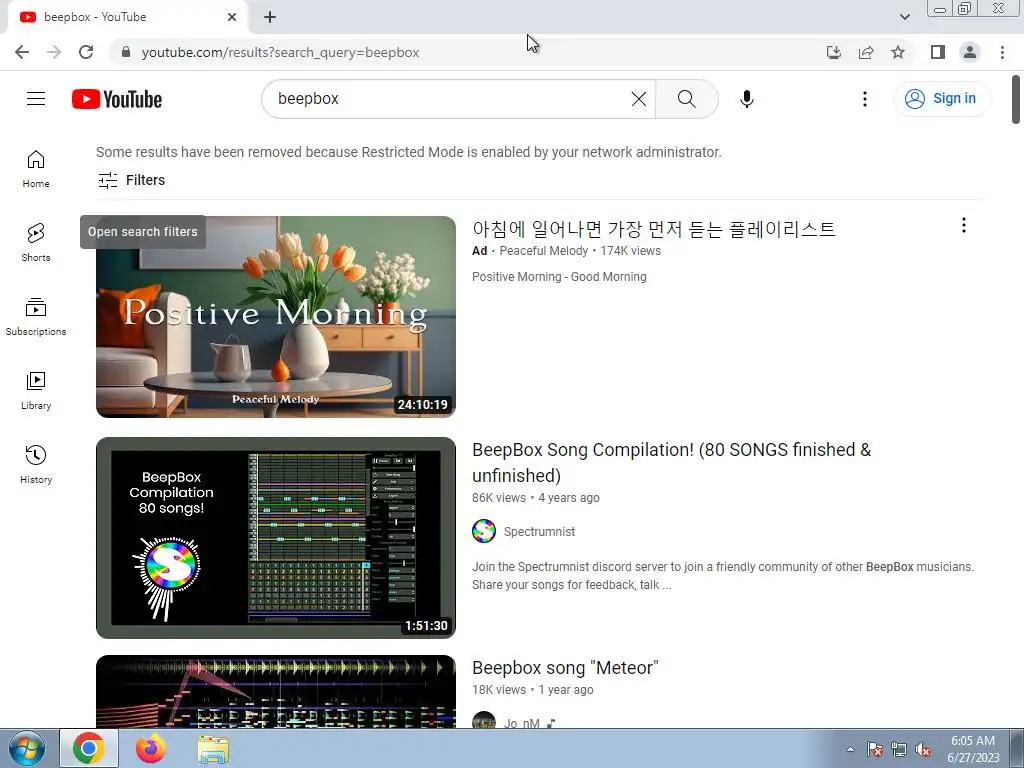Click the network tray icon
1024x768 pixels.
coord(899,750)
